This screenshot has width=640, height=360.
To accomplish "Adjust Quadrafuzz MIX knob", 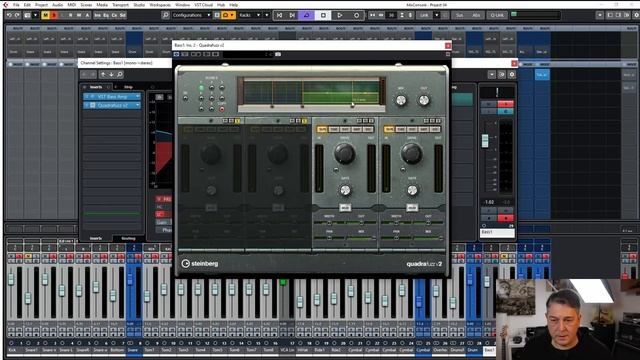I will click(x=401, y=100).
